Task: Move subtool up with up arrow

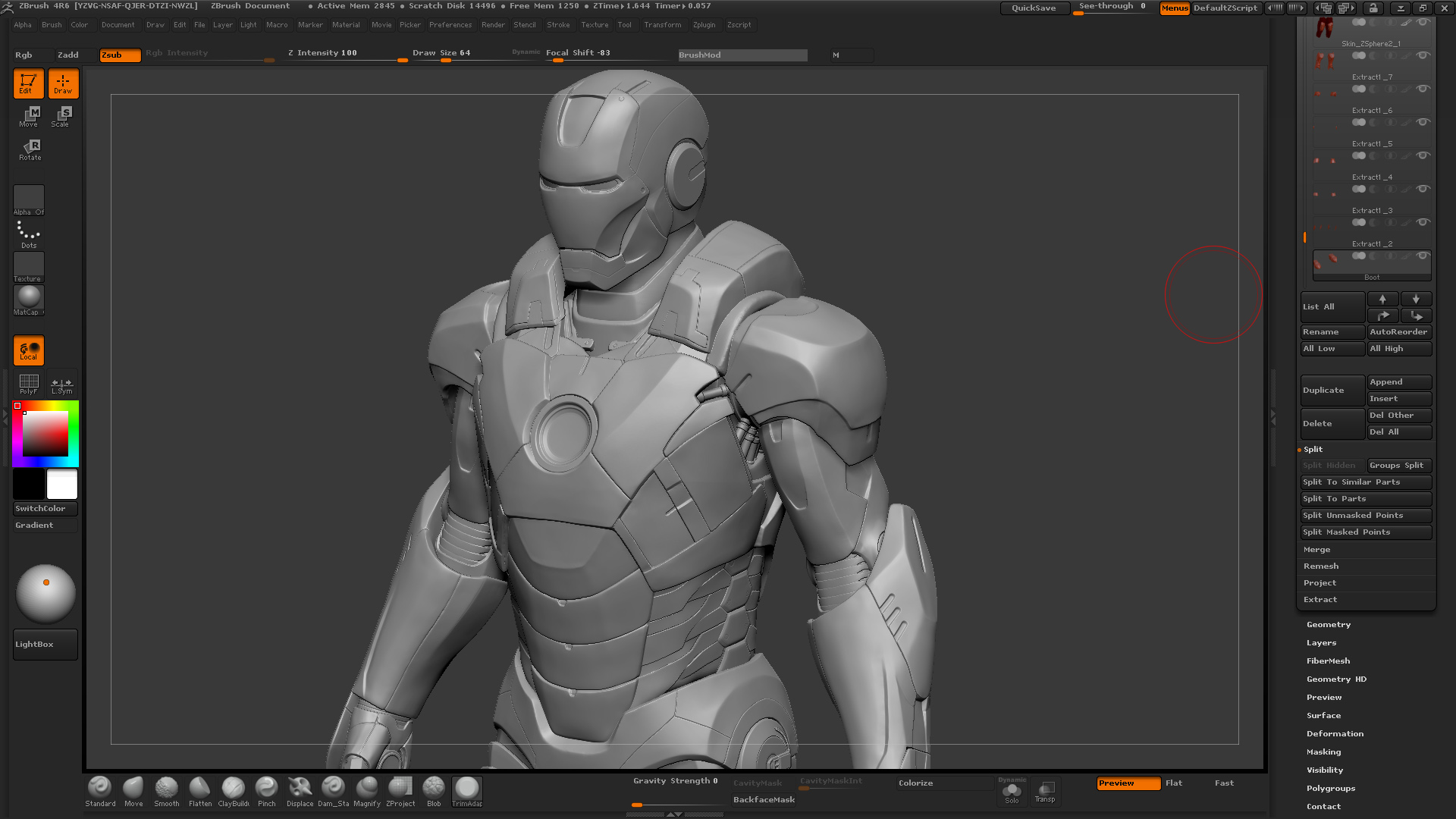Action: (x=1382, y=299)
